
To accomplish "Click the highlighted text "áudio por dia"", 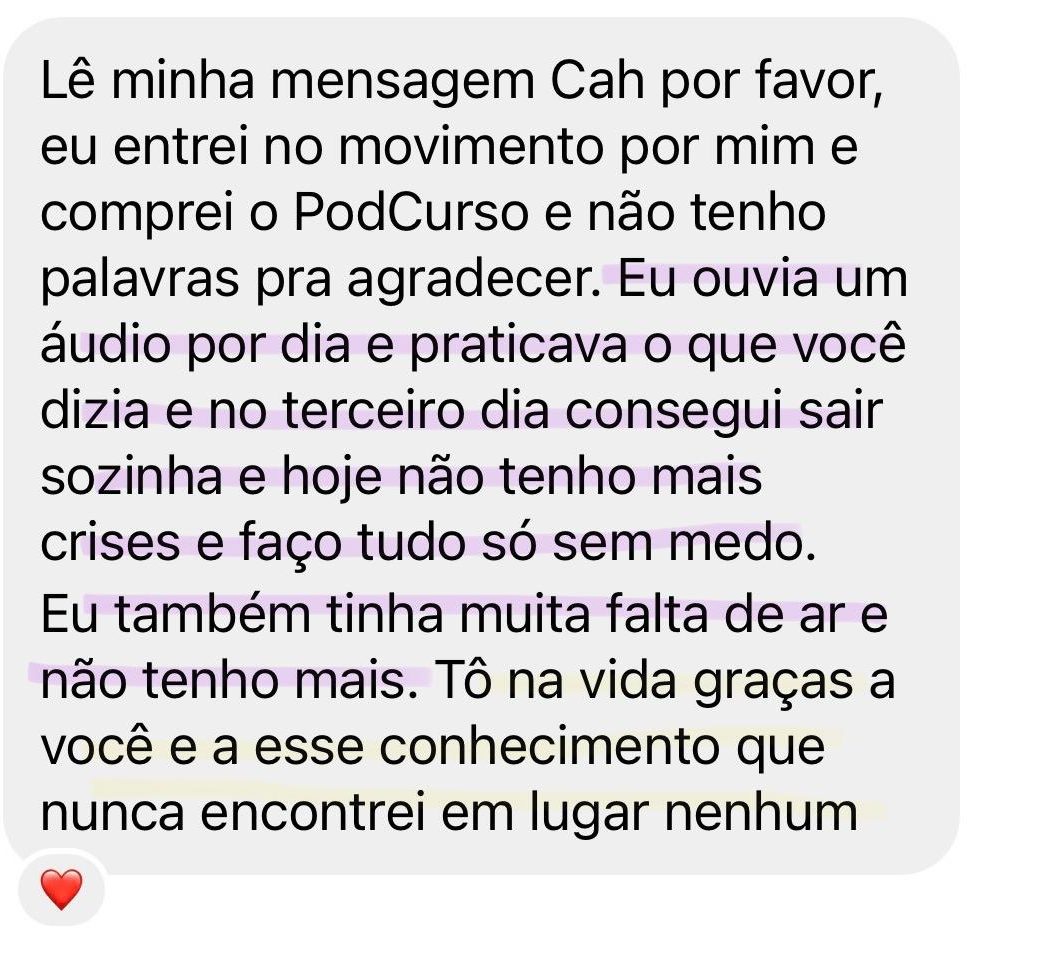I will (x=195, y=347).
